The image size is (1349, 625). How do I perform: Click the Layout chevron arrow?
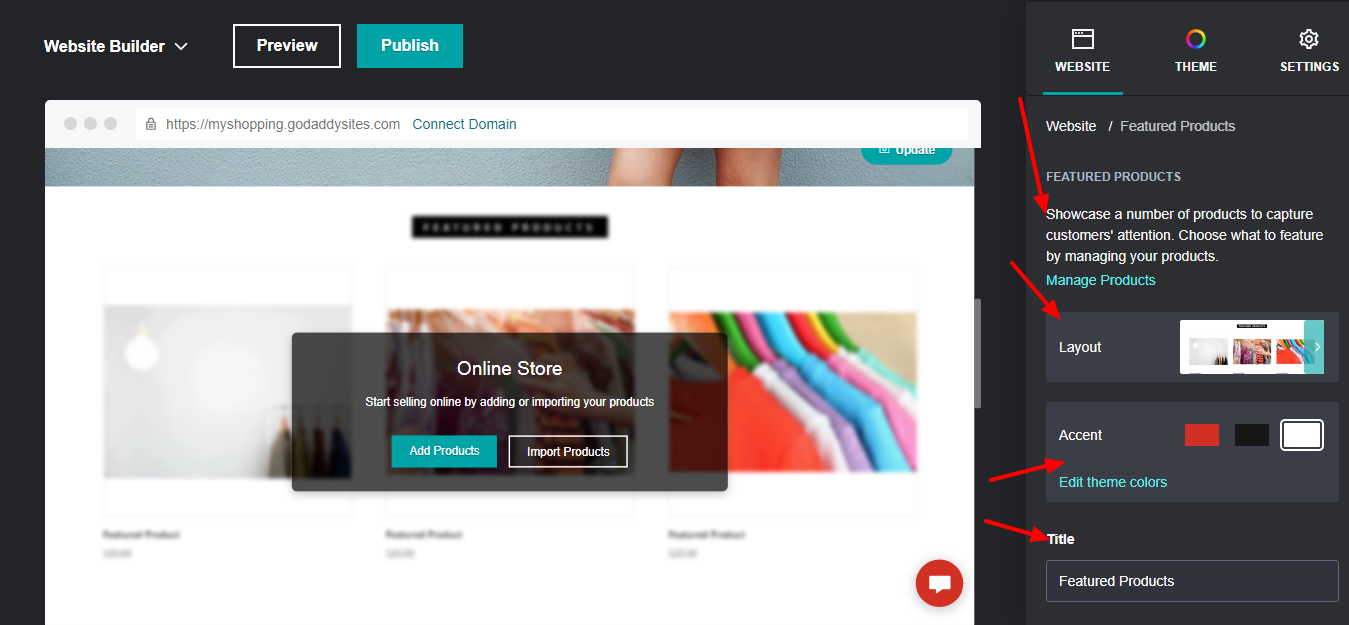(1316, 347)
